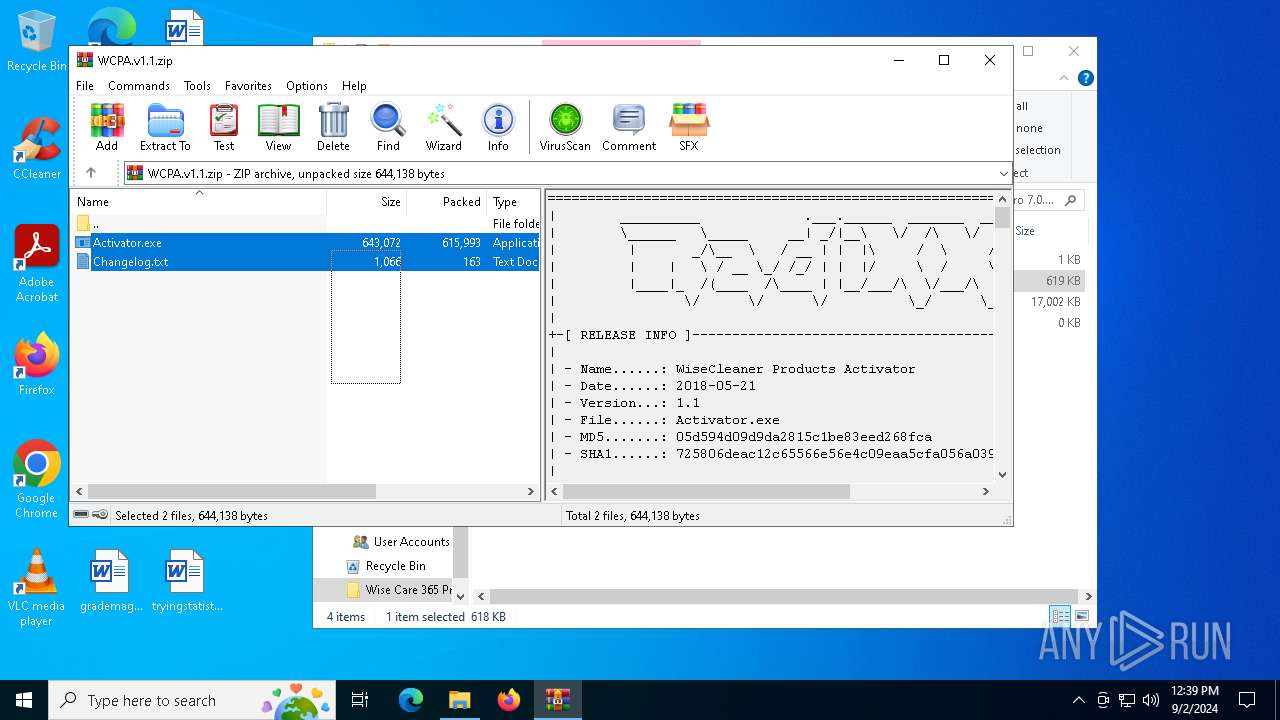This screenshot has height=720, width=1280.
Task: Open the View tool in WinRAR
Action: [x=278, y=127]
